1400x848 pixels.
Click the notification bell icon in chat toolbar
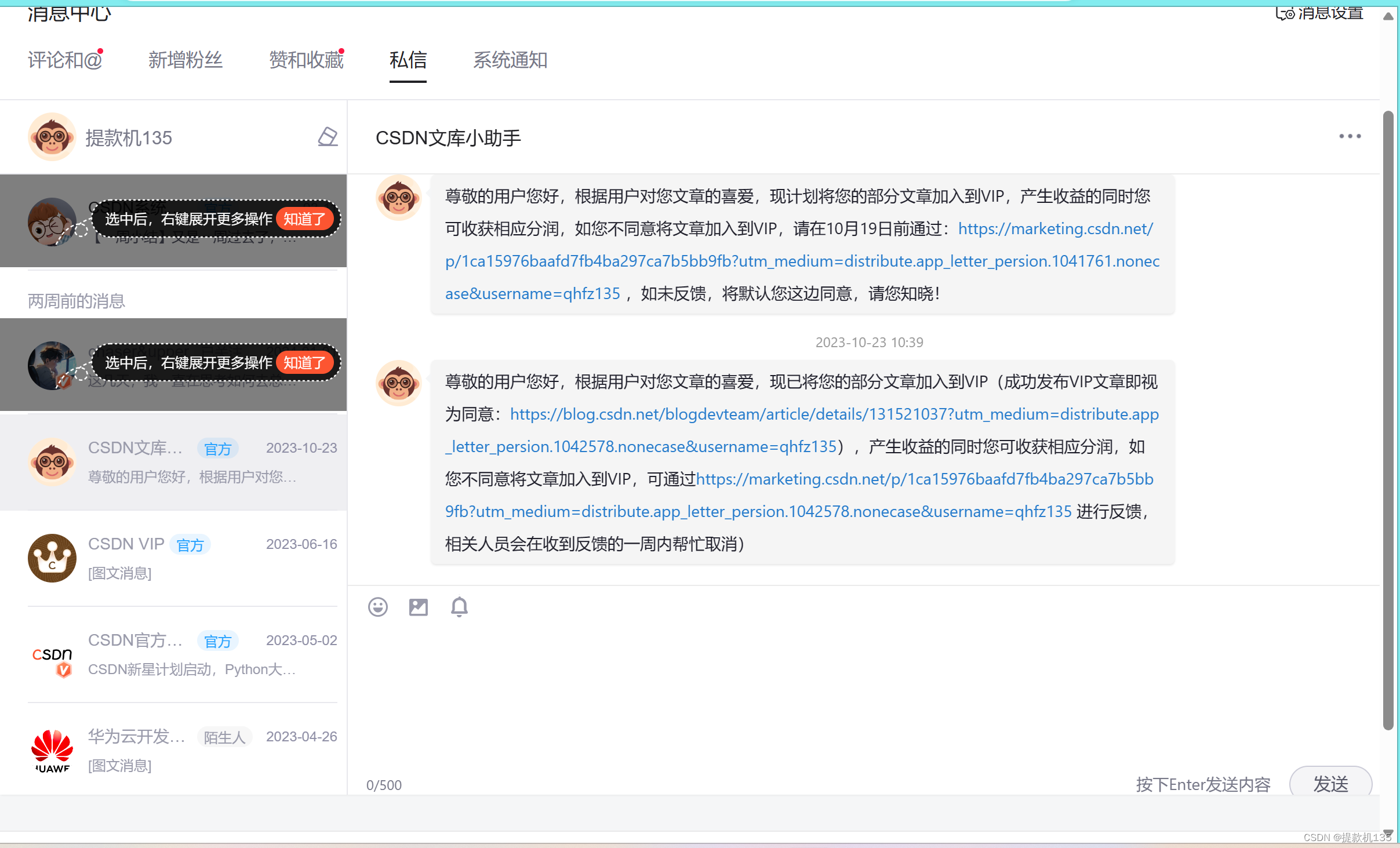point(459,606)
